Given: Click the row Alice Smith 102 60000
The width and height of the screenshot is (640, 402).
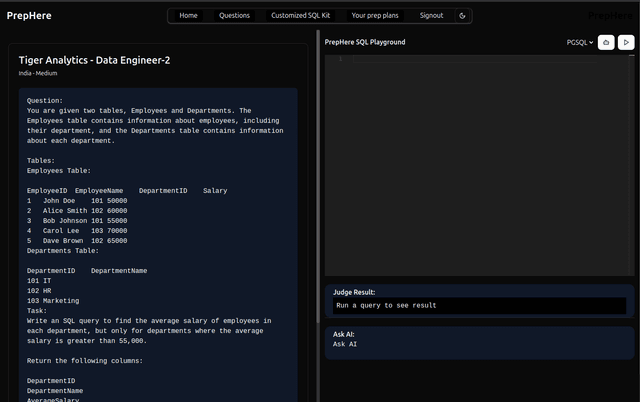Looking at the screenshot, I should tap(77, 211).
